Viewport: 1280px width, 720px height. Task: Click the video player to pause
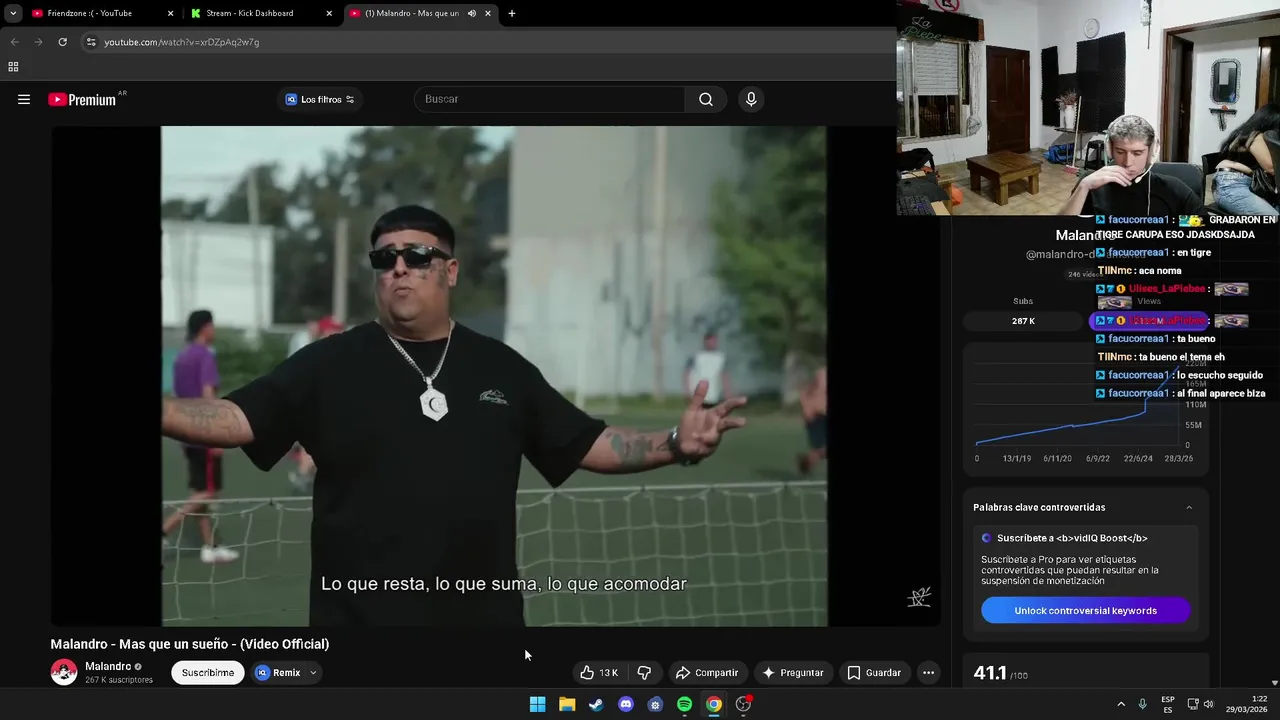494,376
